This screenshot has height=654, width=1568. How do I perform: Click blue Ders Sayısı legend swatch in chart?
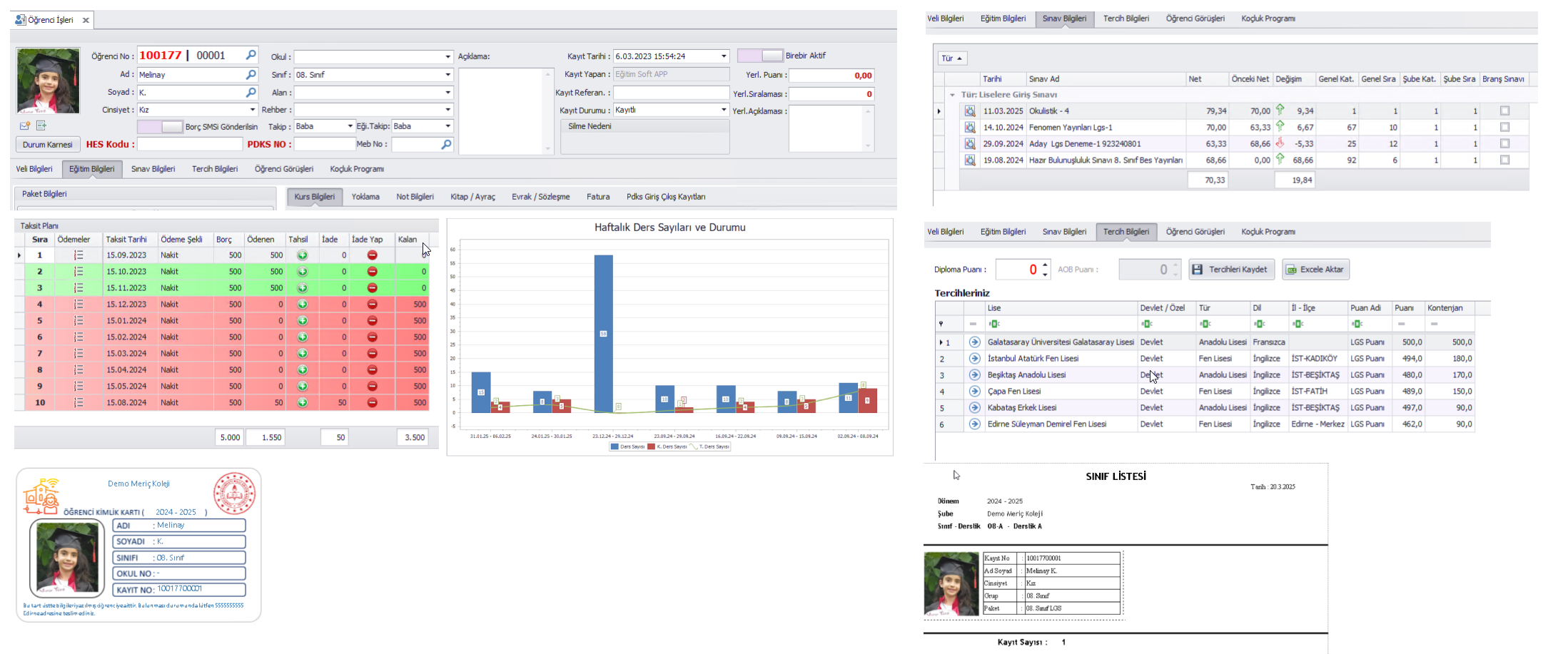pos(614,446)
